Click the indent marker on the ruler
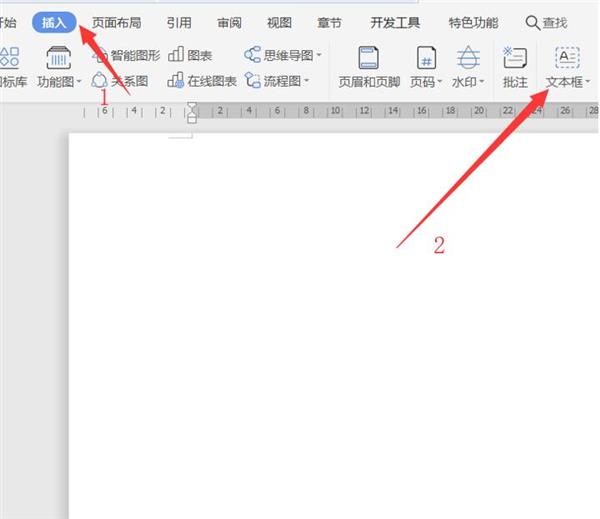This screenshot has height=519, width=600. coord(192,113)
